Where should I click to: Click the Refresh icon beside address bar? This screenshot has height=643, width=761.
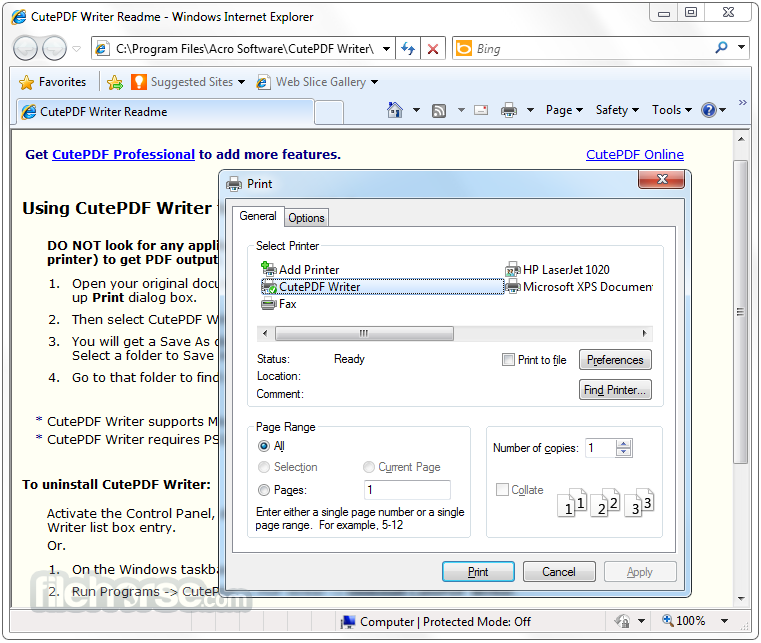coord(408,48)
